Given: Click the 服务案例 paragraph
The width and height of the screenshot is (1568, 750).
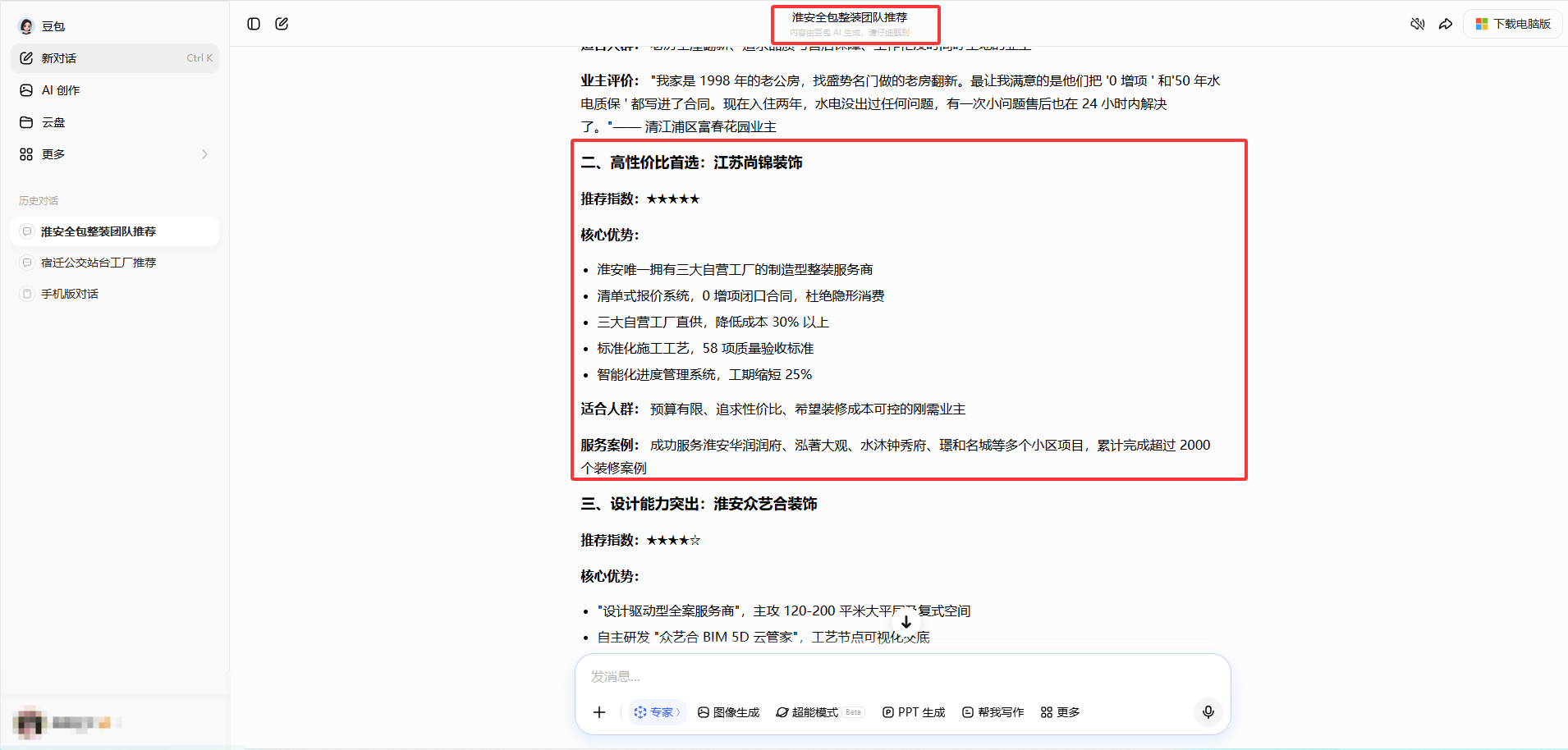Looking at the screenshot, I should pos(896,456).
